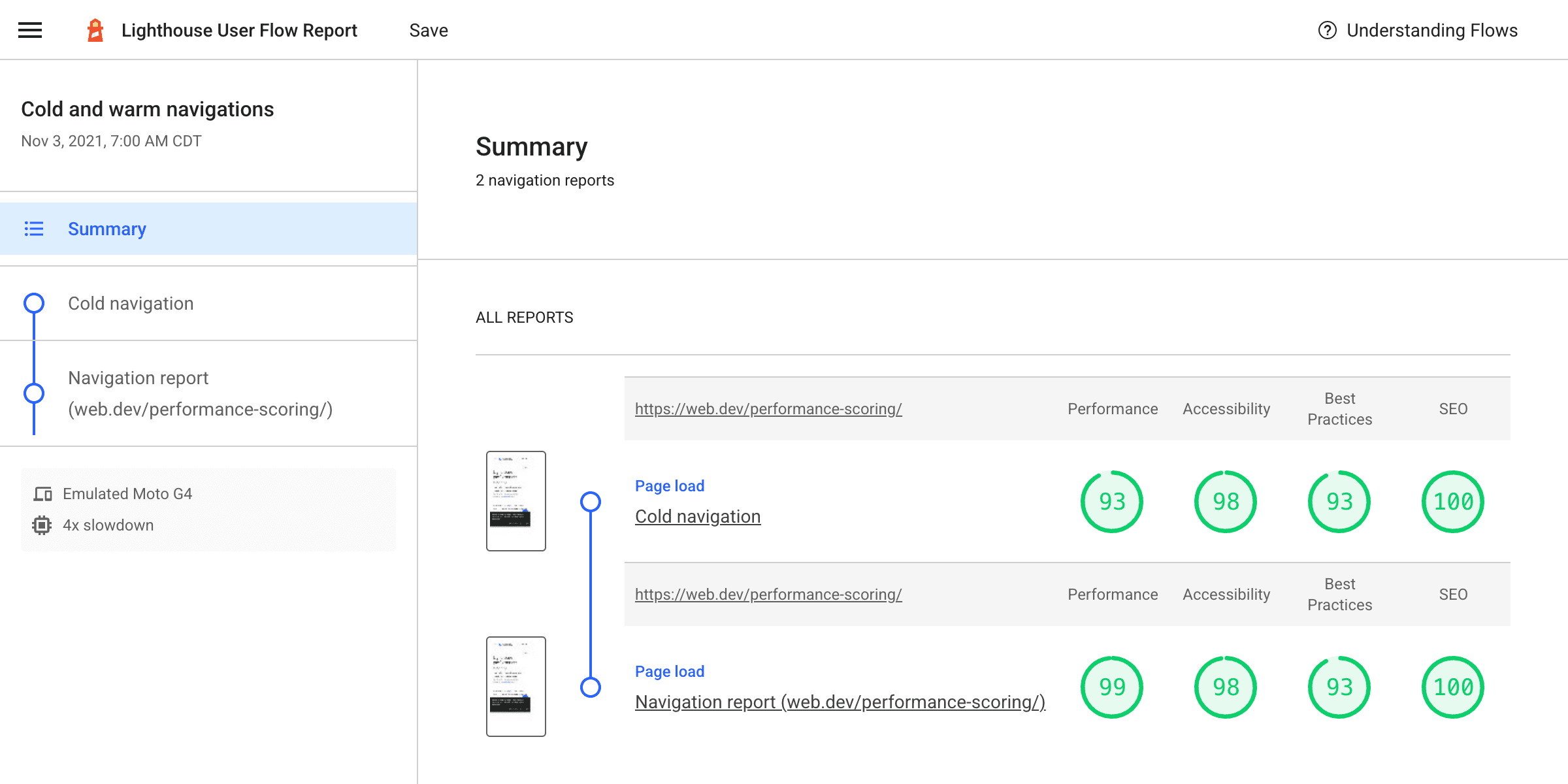Click Save button
The height and width of the screenshot is (784, 1568).
429,30
